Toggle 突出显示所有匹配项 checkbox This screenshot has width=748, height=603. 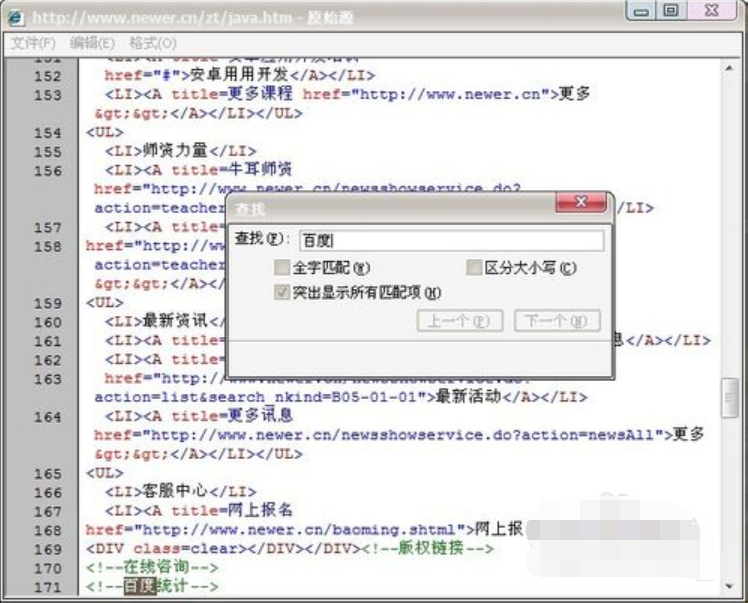point(282,293)
